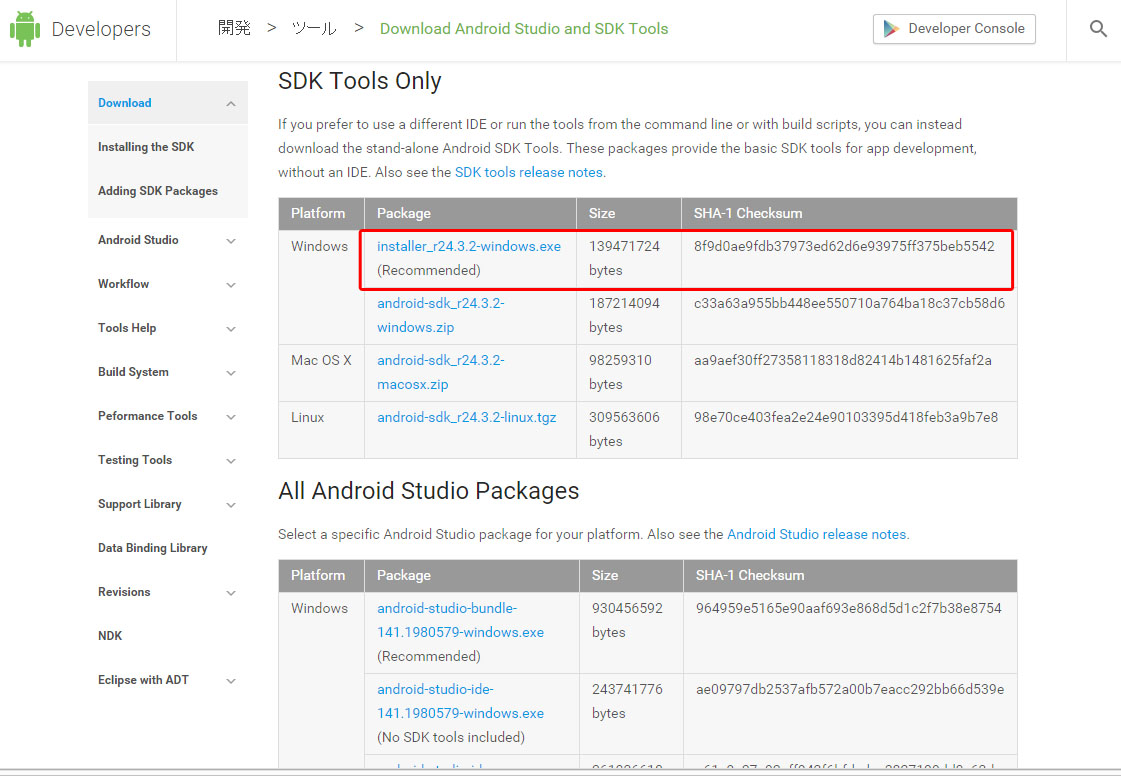Open the Testing Tools sidebar item
Screen dimensions: 1121x776
click(x=134, y=460)
